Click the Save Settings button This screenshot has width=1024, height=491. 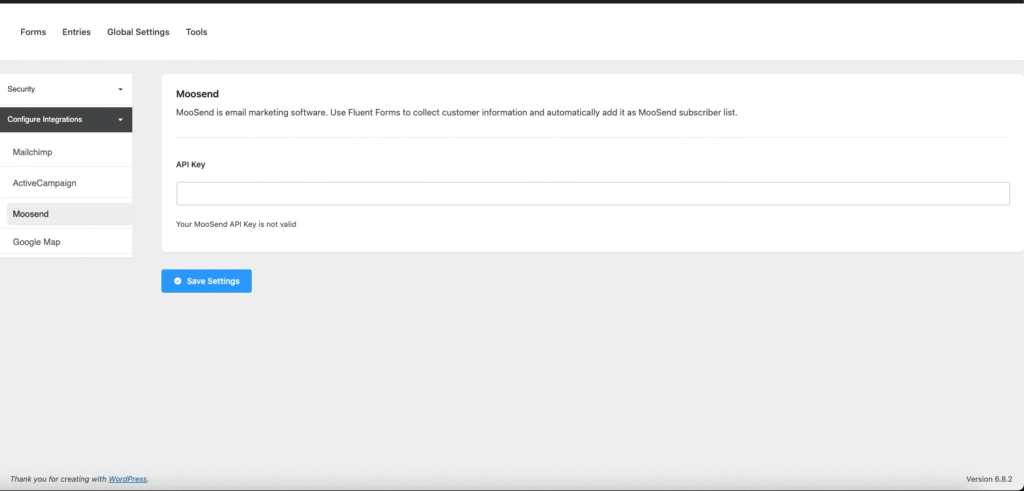[206, 281]
